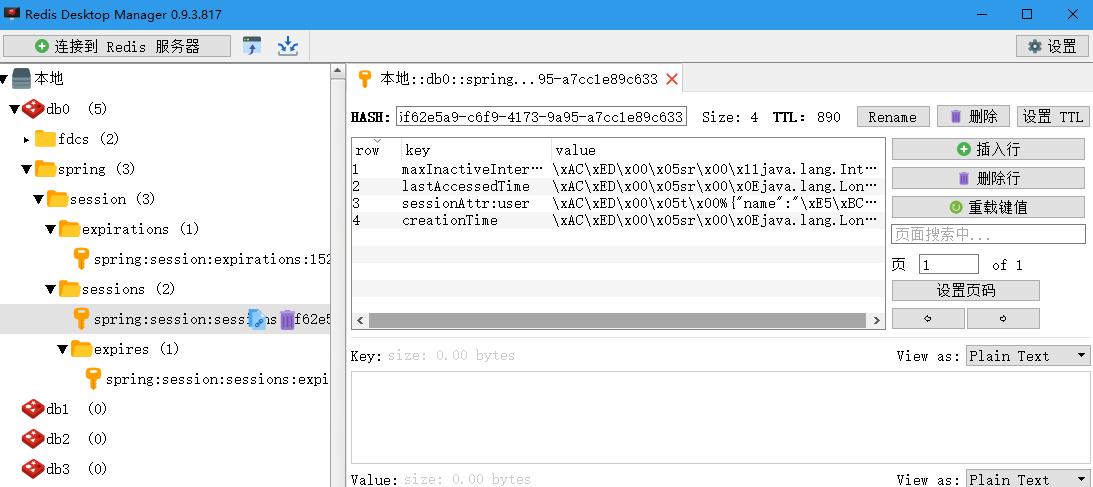Expand the fdcs folder
The image size is (1093, 487).
click(27, 139)
